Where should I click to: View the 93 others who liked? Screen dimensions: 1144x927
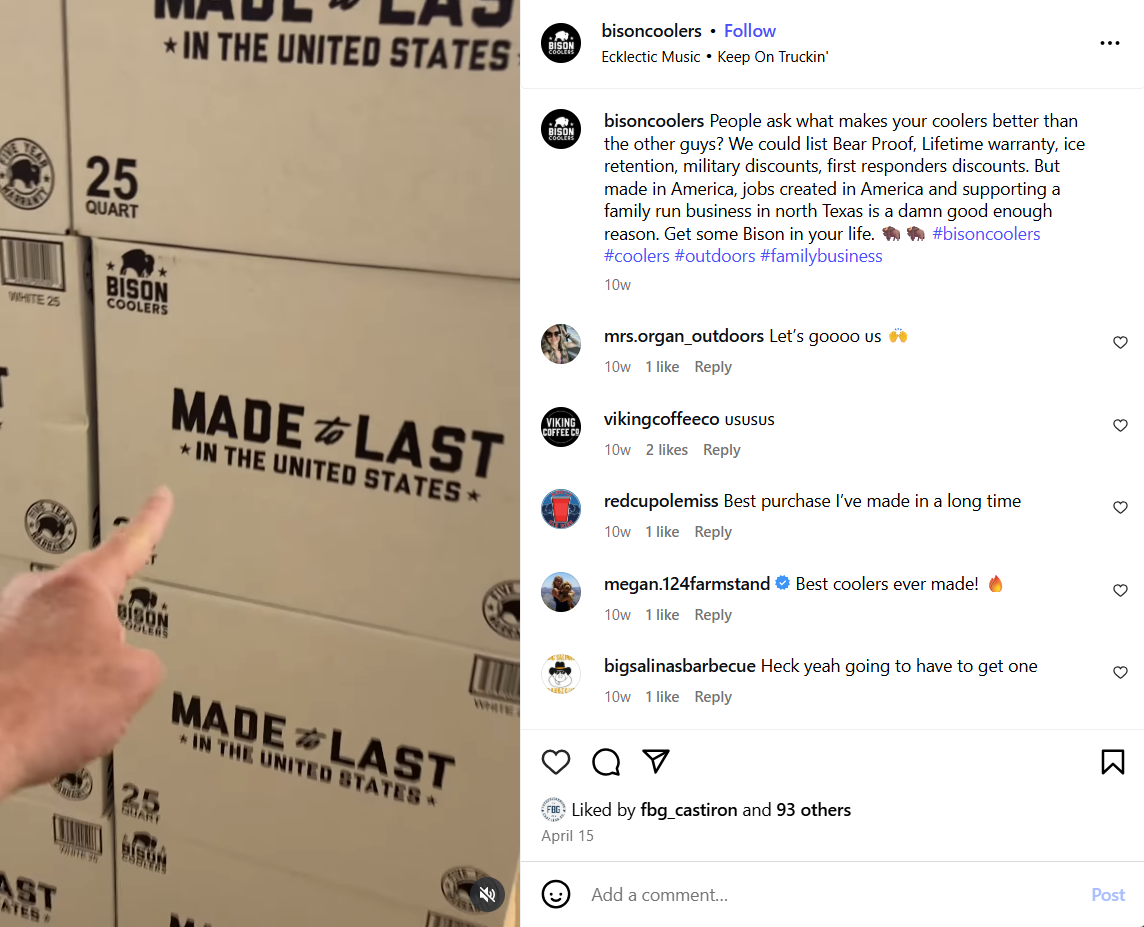pos(813,810)
